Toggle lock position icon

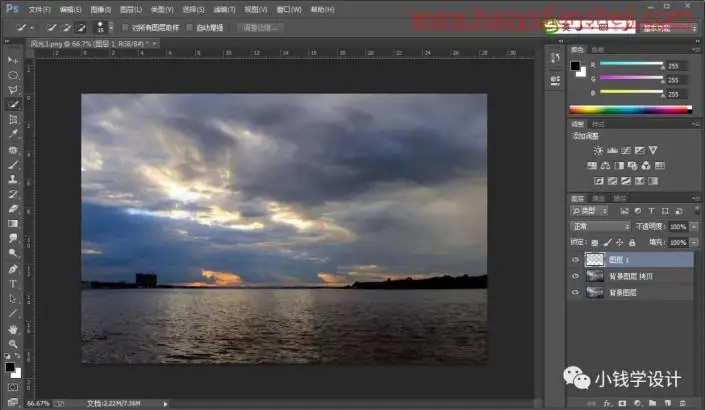[x=620, y=243]
